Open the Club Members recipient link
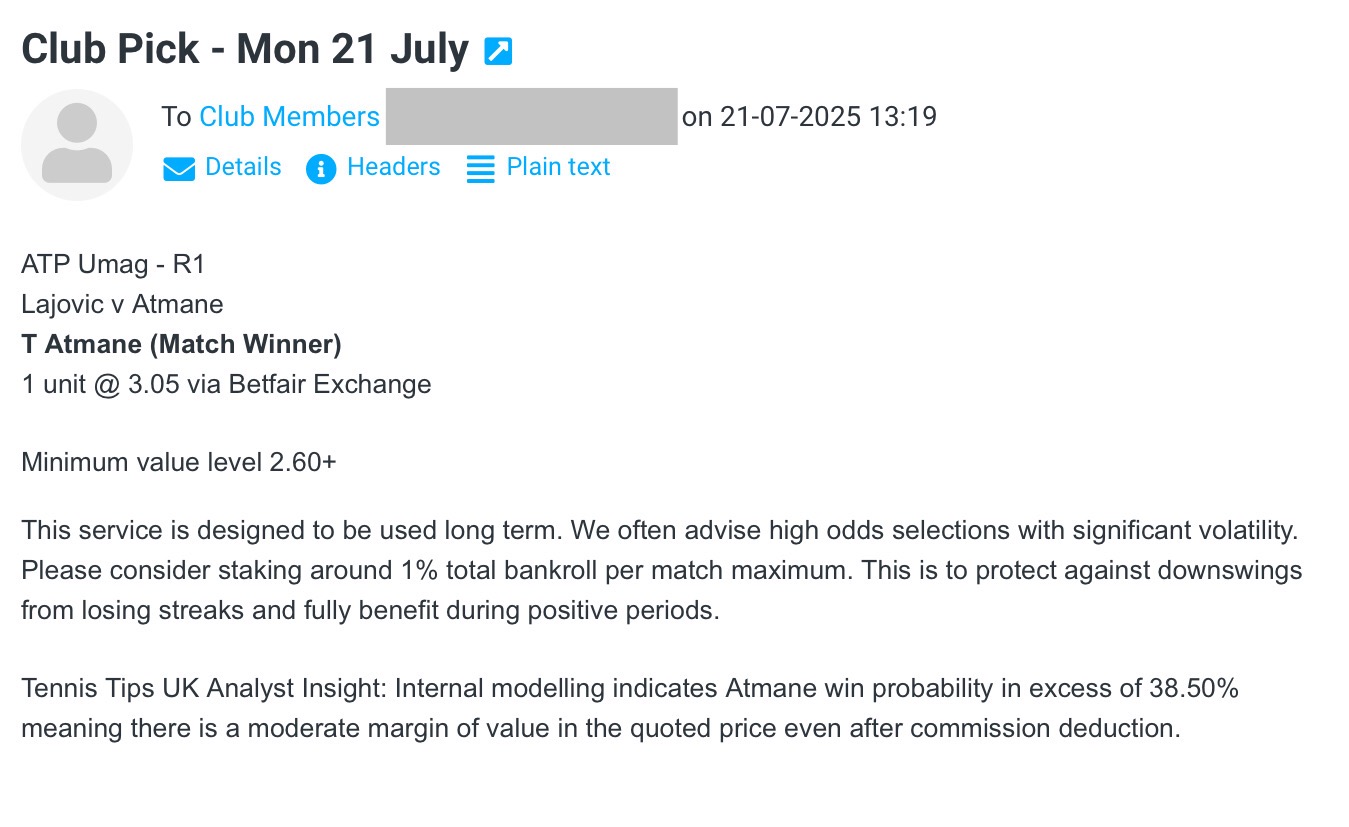 coord(290,117)
